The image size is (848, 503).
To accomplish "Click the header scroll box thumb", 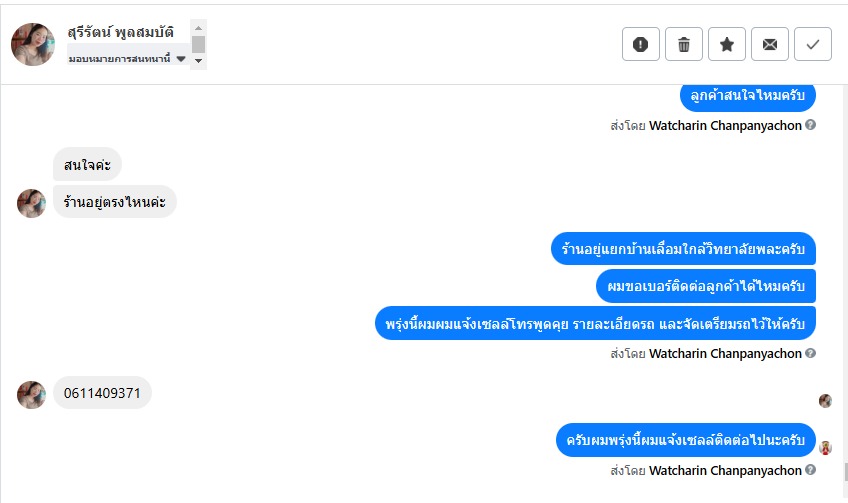I will [x=199, y=43].
